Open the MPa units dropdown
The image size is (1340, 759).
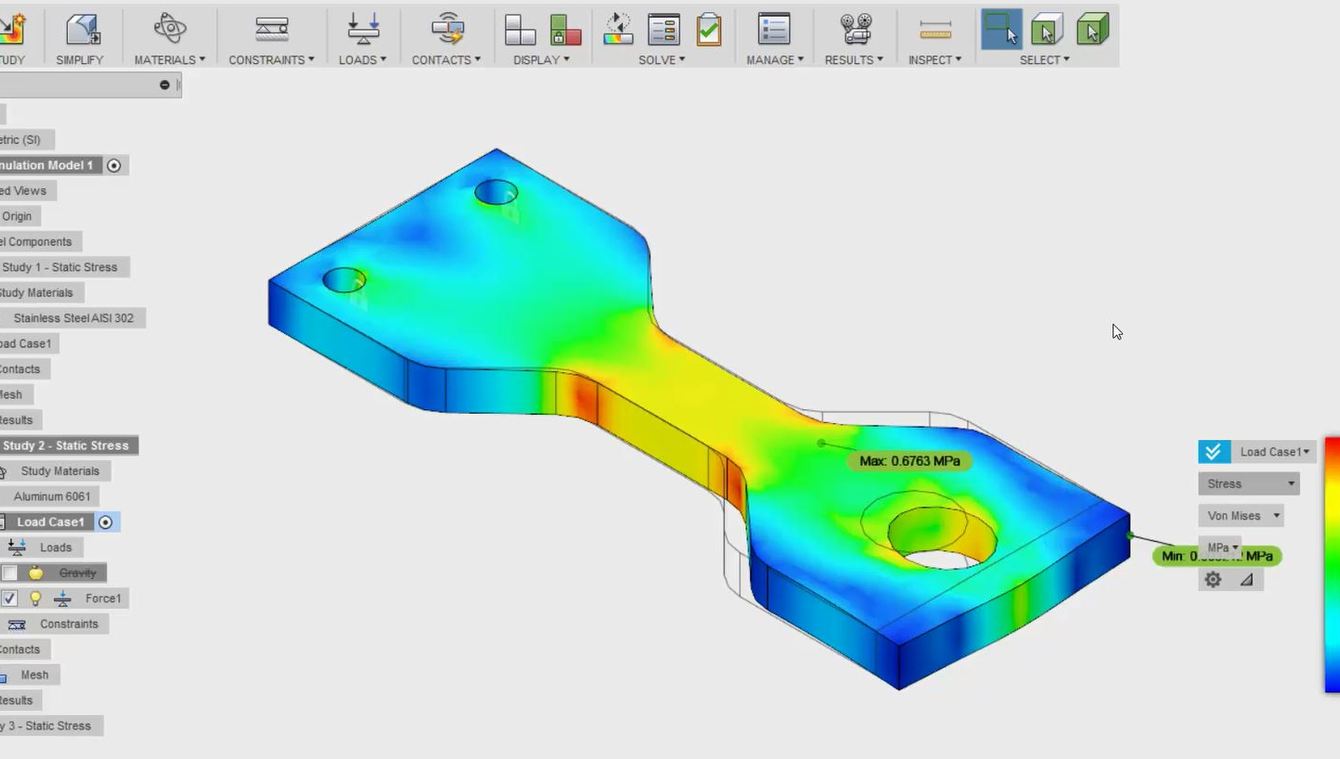point(1221,547)
